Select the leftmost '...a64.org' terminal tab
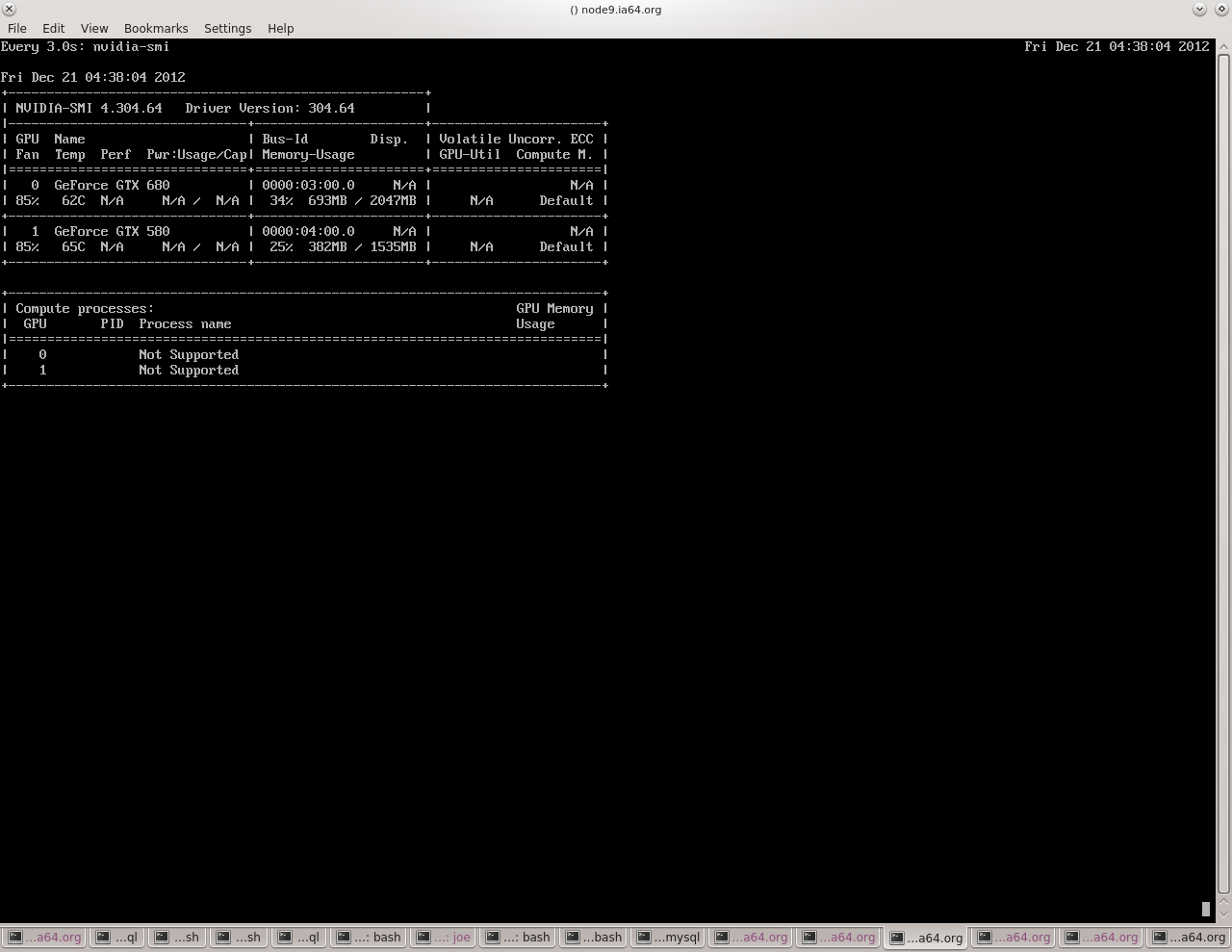 point(44,937)
